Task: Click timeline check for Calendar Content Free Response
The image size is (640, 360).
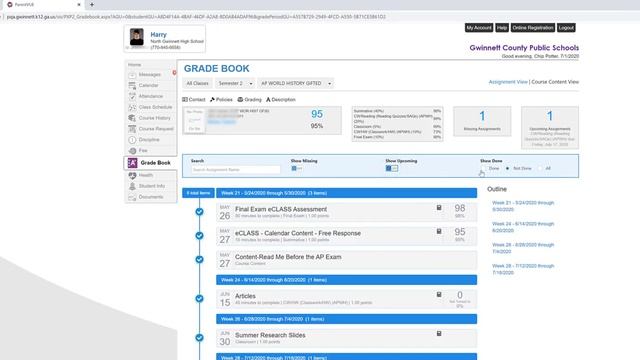Action: 199,236
